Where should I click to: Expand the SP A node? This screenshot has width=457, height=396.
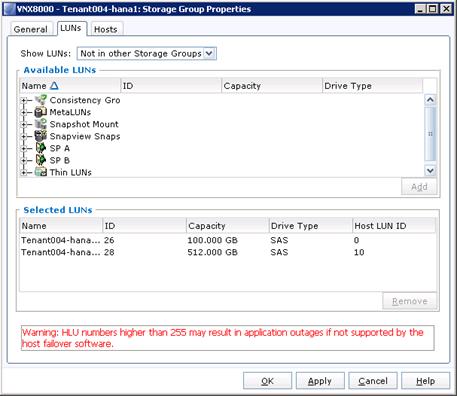pos(24,148)
